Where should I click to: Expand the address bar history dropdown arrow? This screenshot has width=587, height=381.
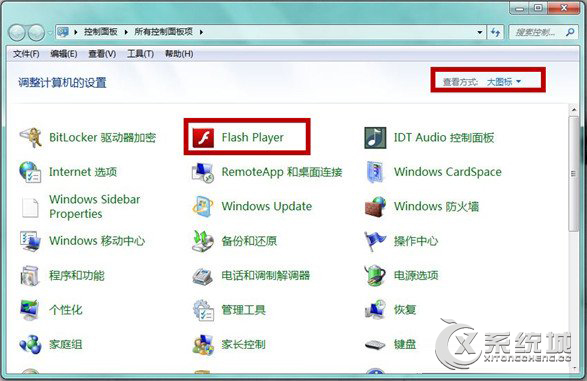[x=480, y=33]
